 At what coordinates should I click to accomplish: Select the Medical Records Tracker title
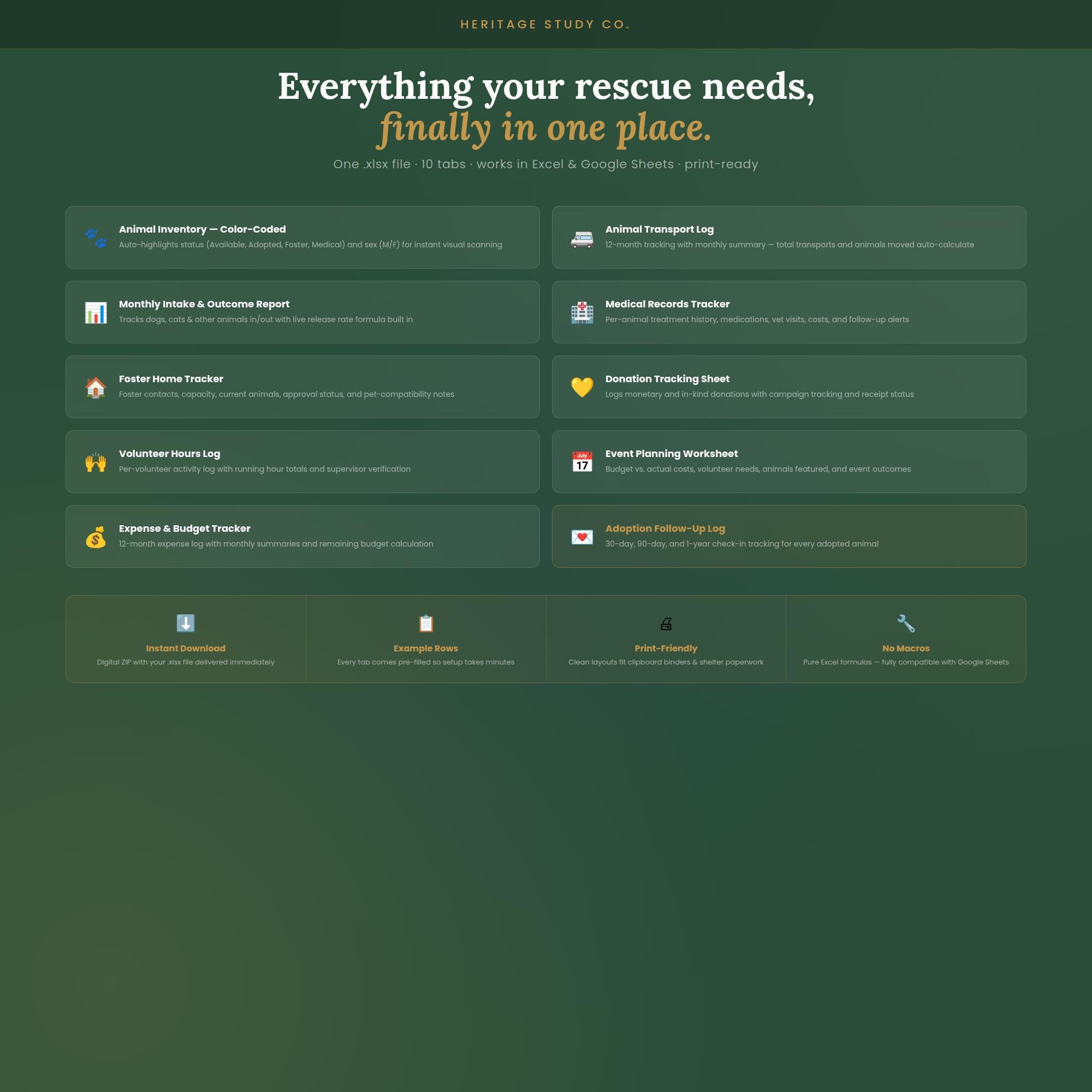(667, 304)
